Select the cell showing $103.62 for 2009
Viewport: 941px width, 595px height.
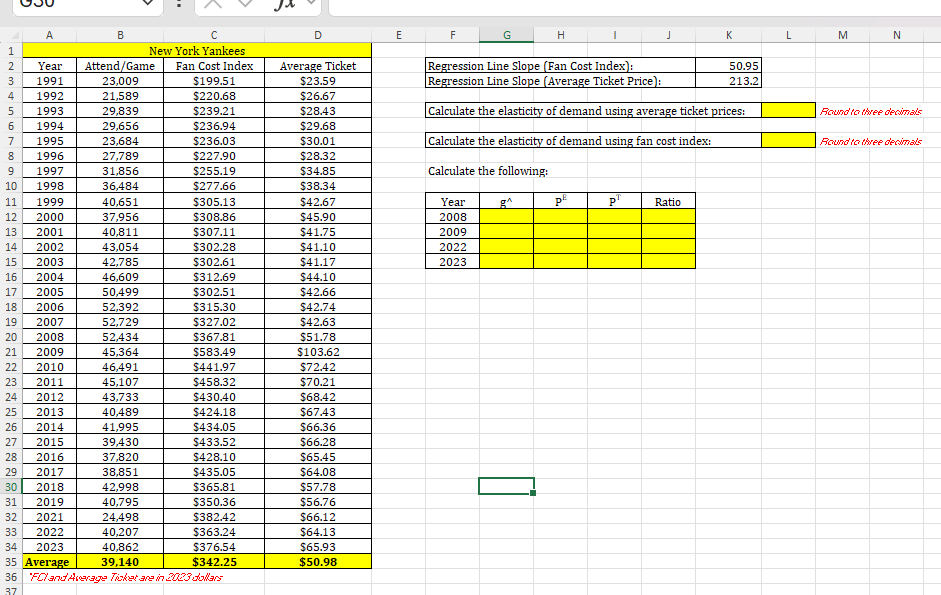pyautogui.click(x=317, y=351)
